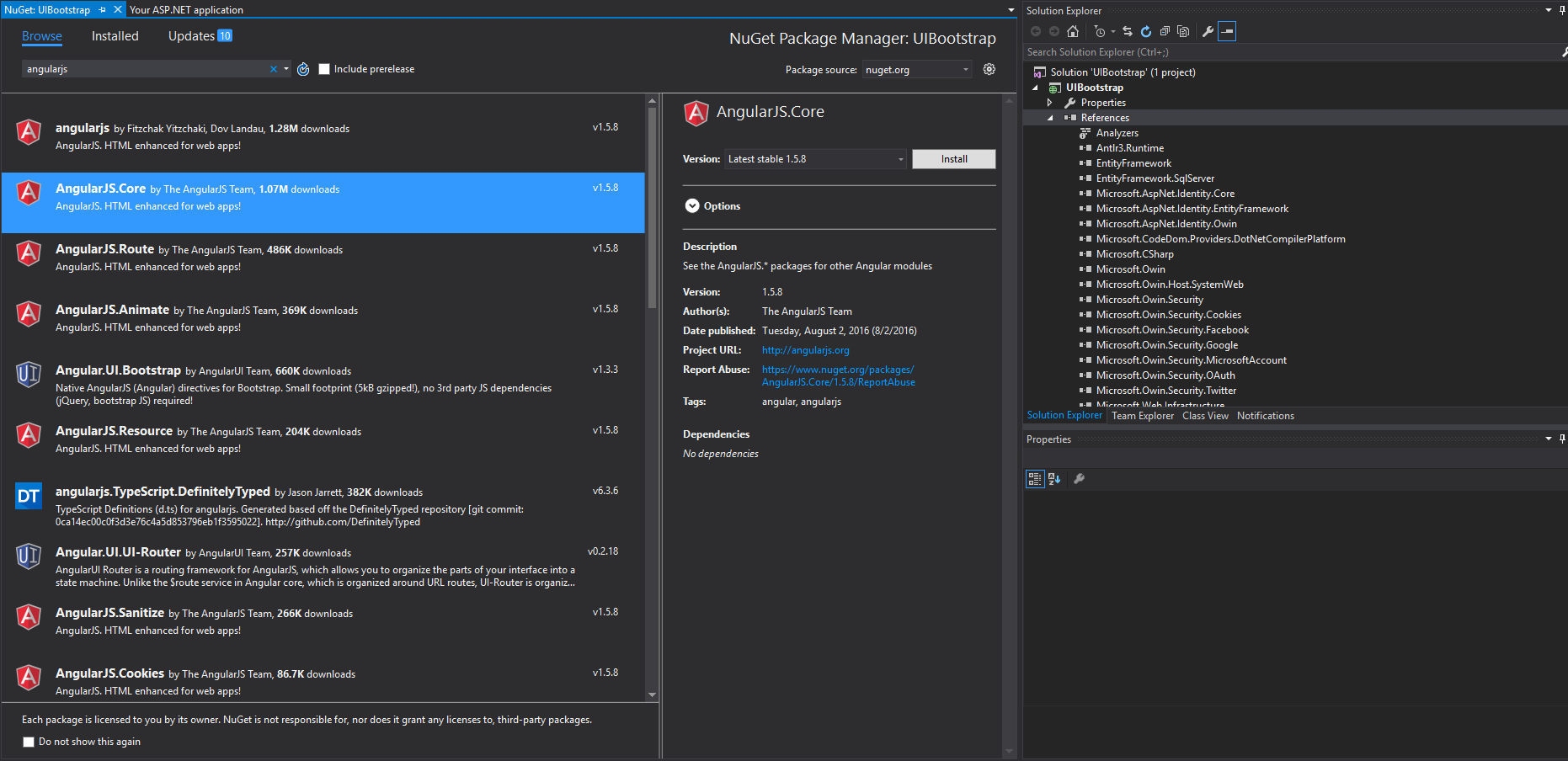The height and width of the screenshot is (761, 1568).
Task: Open the Properties panel window options dropdown
Action: [1549, 439]
